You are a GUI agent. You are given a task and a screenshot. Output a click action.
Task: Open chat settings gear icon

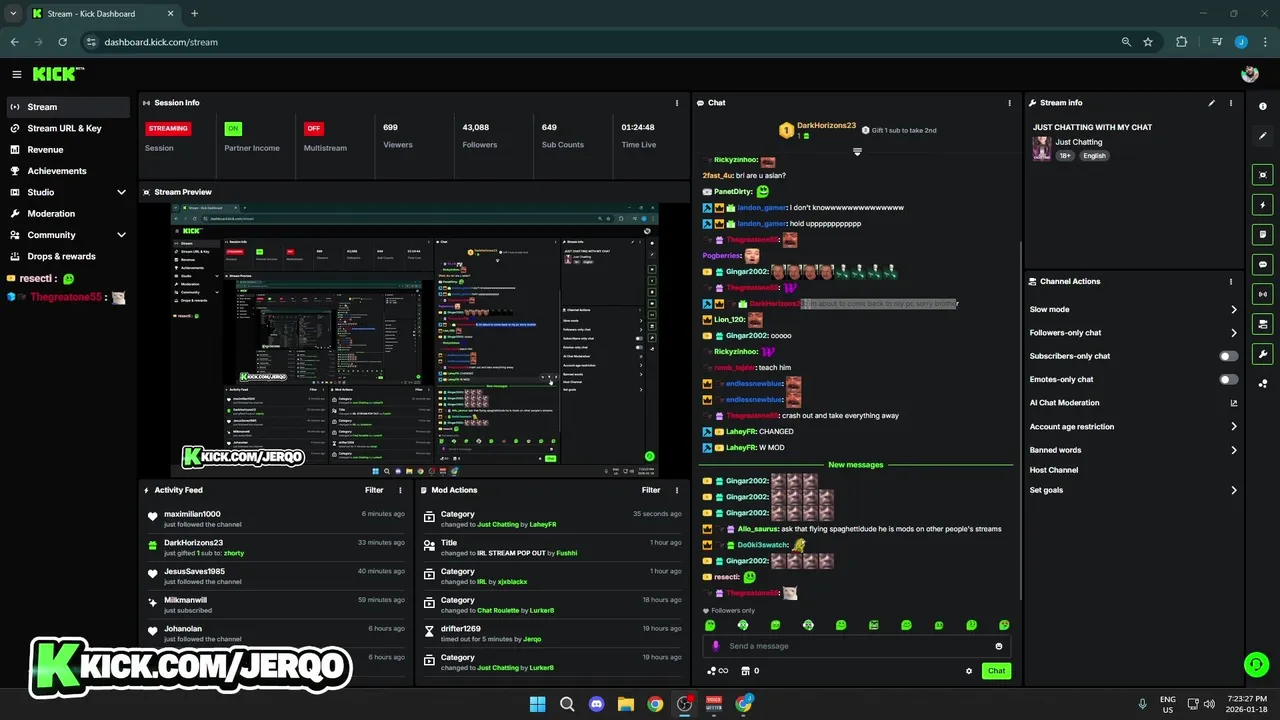click(x=969, y=671)
